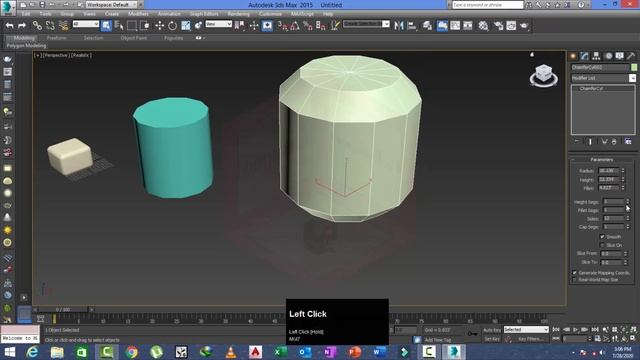Open the Workspace Default dropdown
The width and height of the screenshot is (640, 360).
click(x=111, y=5)
